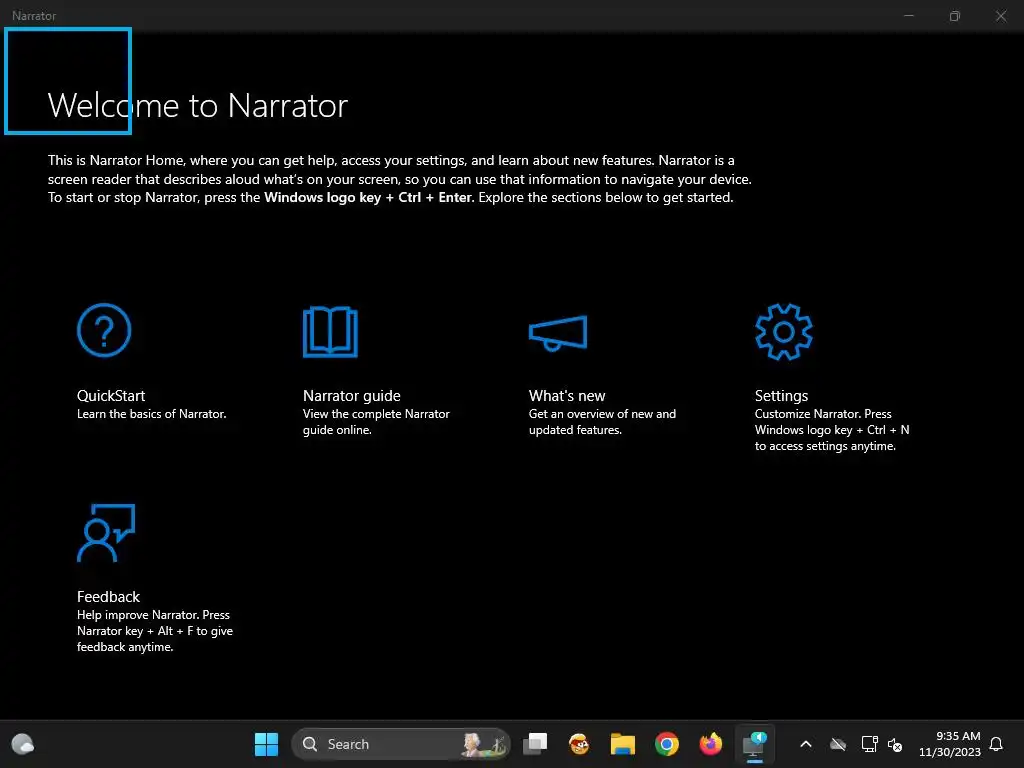The height and width of the screenshot is (768, 1024).
Task: Open the taskbar app between Task View and Explorer
Action: [579, 744]
